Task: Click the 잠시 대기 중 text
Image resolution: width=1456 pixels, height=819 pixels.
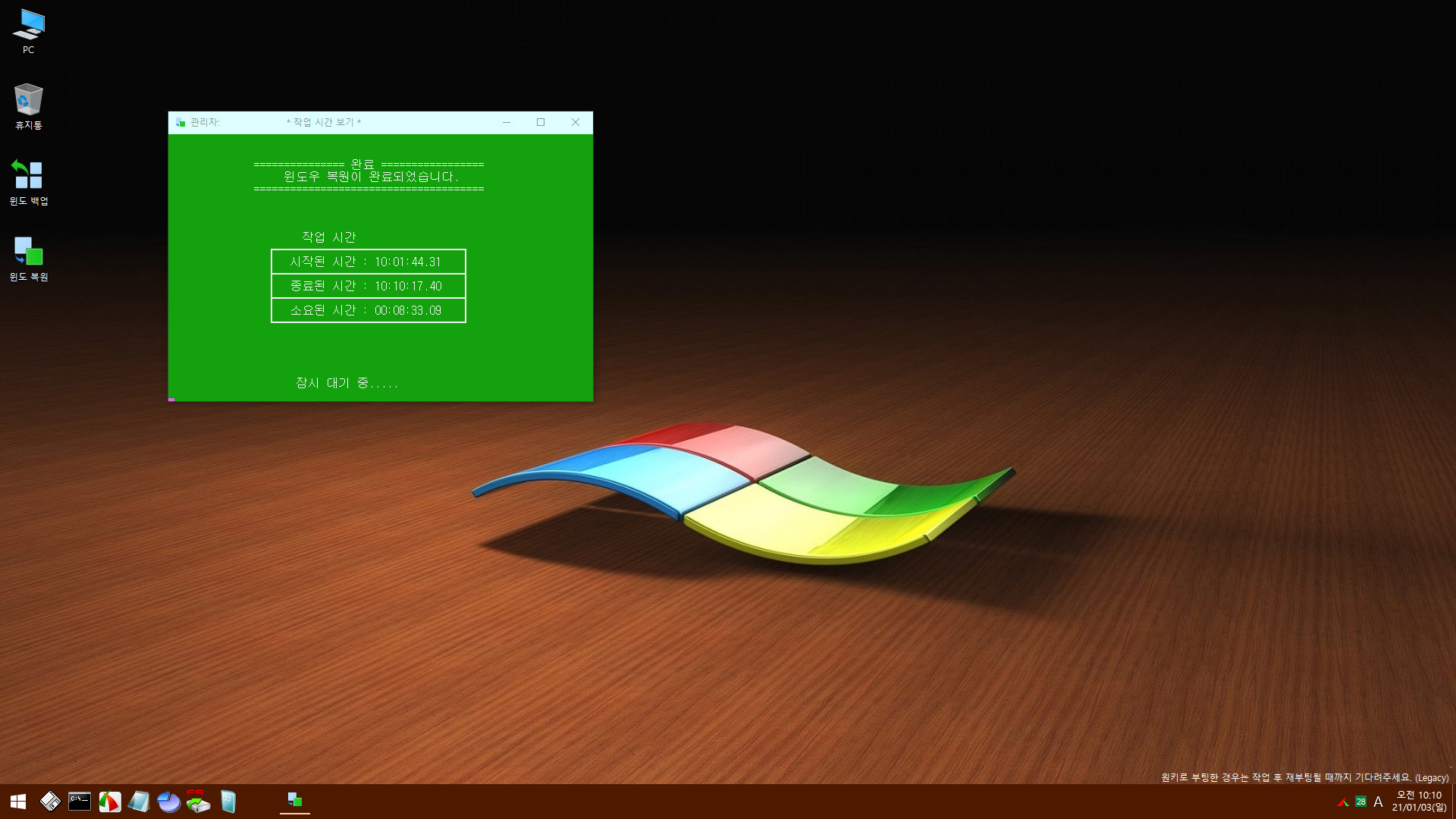Action: click(347, 383)
